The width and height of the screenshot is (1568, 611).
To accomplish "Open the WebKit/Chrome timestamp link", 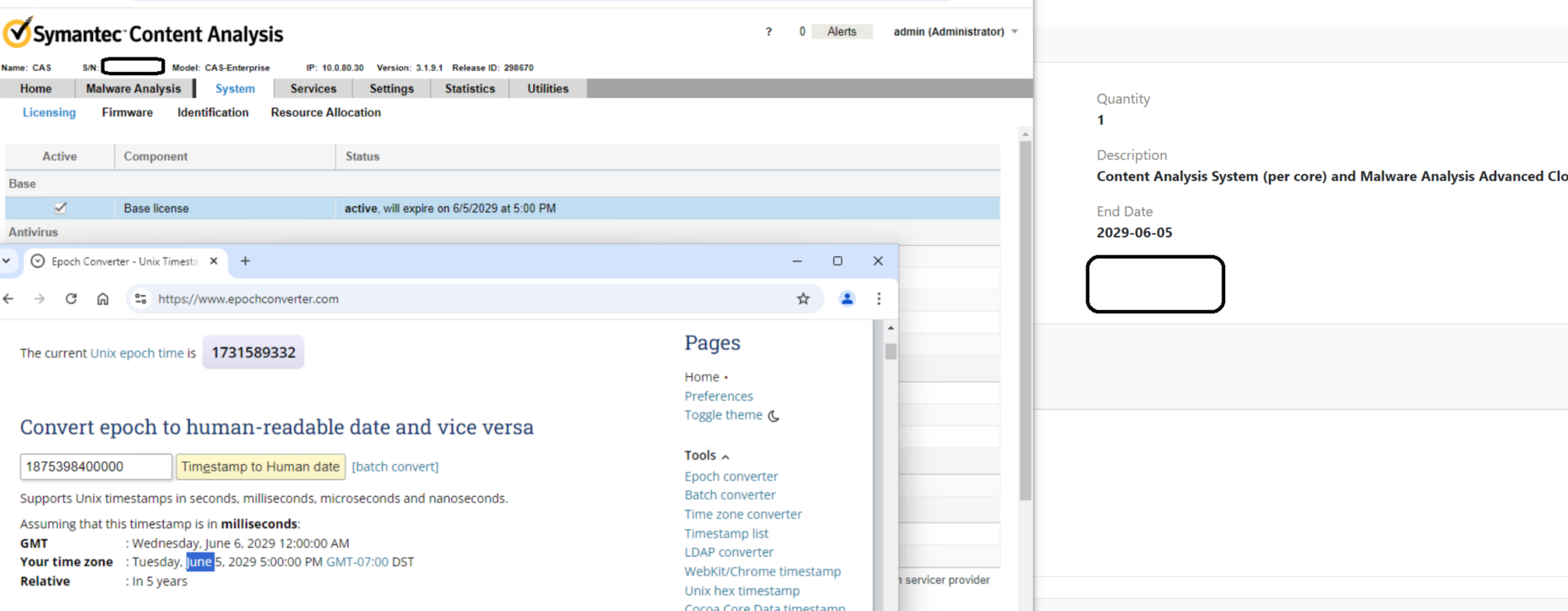I will coord(763,572).
